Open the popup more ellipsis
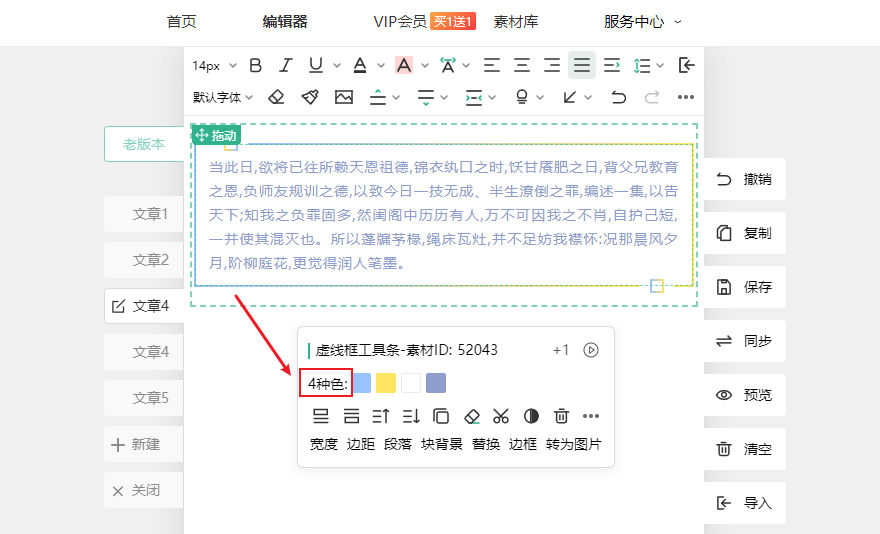880x534 pixels. point(590,416)
